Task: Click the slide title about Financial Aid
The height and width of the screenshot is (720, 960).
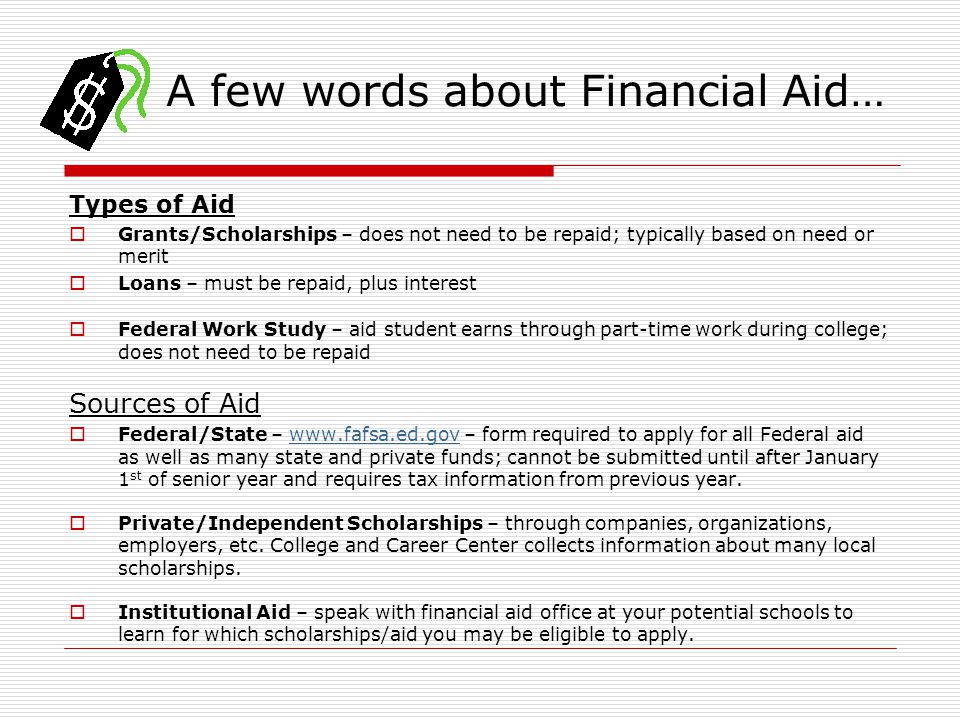Action: point(525,91)
